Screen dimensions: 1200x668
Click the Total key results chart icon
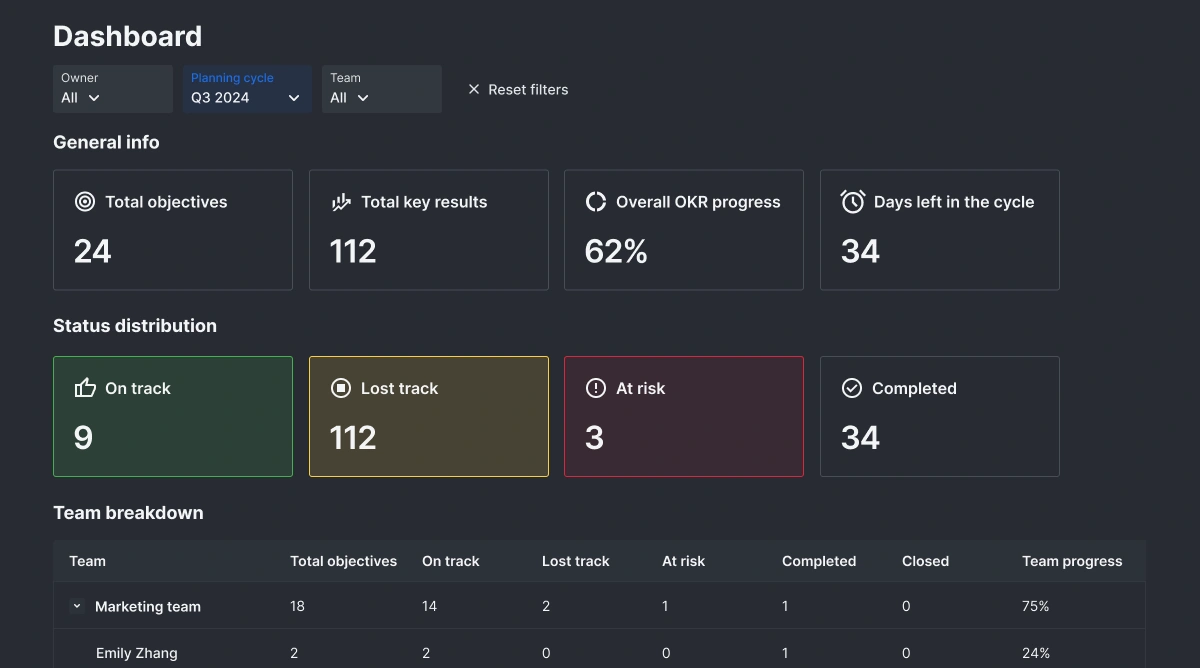click(x=340, y=201)
